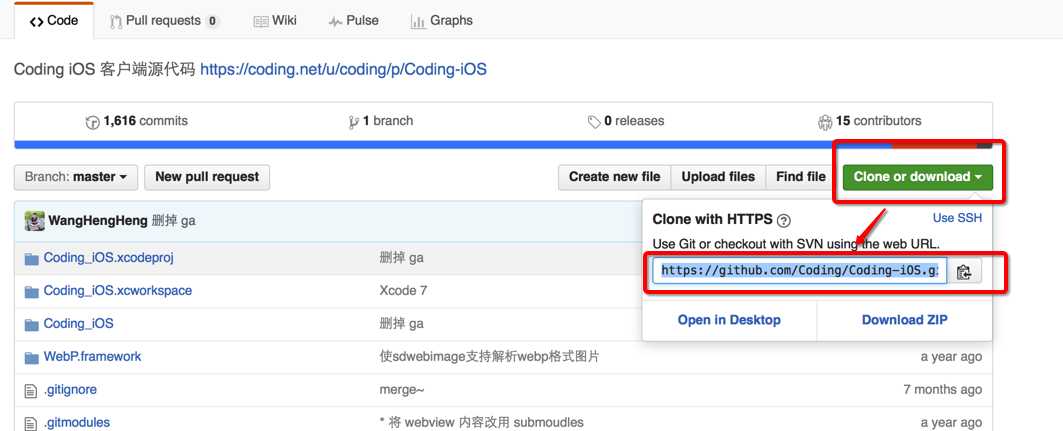Click the commits clock icon

tap(92, 123)
